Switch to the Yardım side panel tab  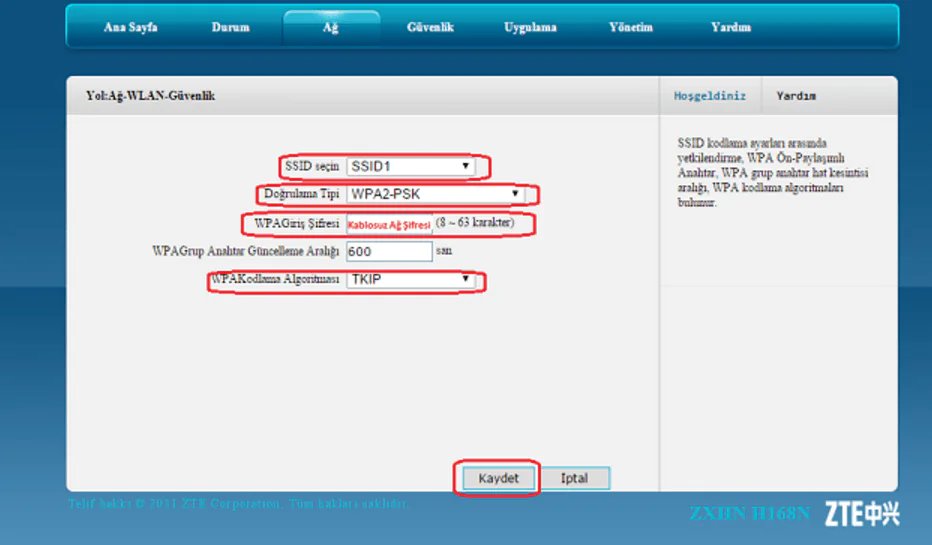796,96
